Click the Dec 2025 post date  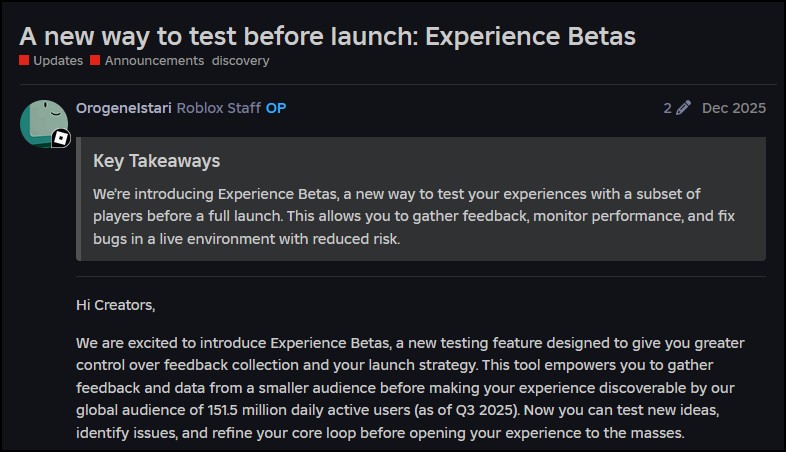coord(734,108)
